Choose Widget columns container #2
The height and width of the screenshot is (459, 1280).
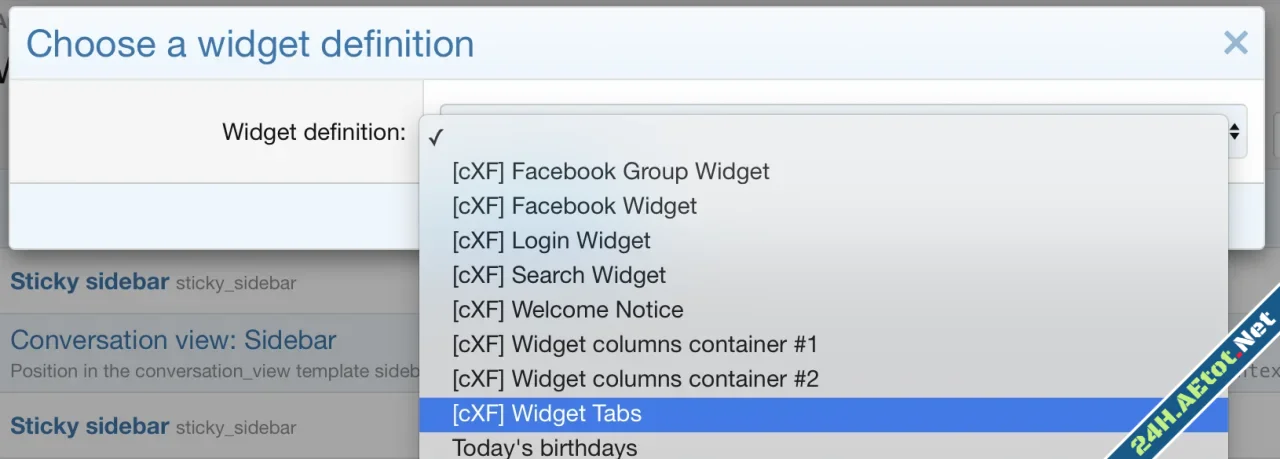tap(635, 379)
